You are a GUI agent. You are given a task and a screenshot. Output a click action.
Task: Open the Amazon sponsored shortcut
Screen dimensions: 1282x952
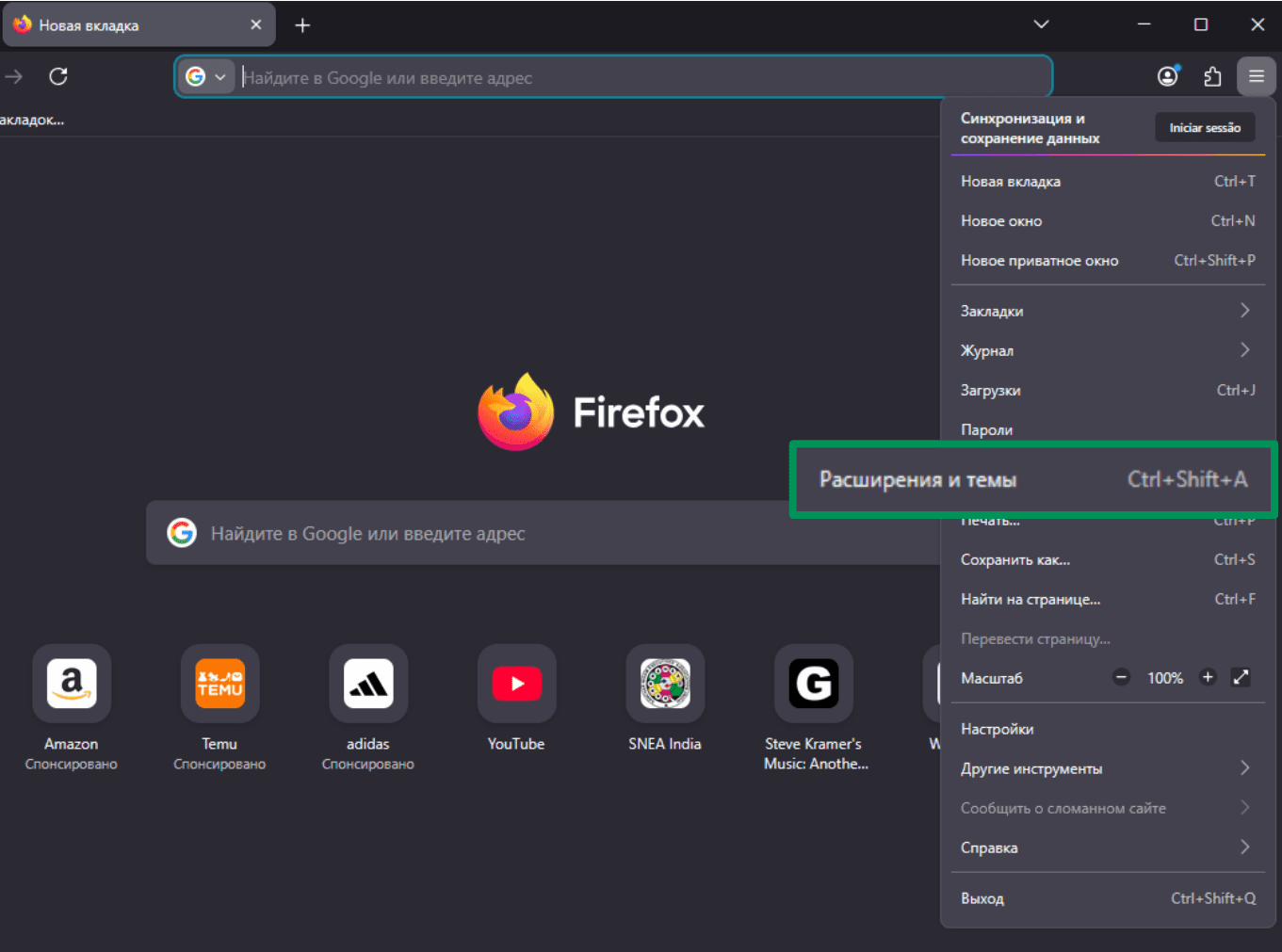coord(72,684)
